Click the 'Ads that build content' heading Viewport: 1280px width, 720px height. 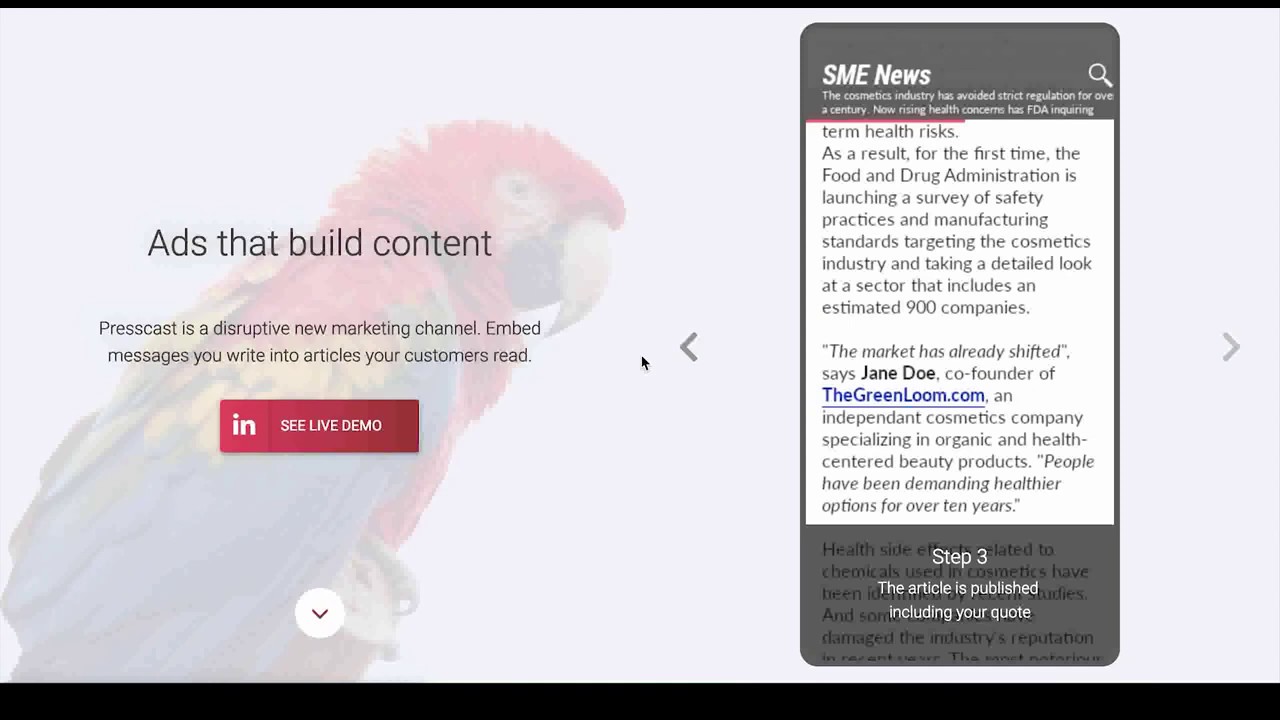tap(320, 243)
